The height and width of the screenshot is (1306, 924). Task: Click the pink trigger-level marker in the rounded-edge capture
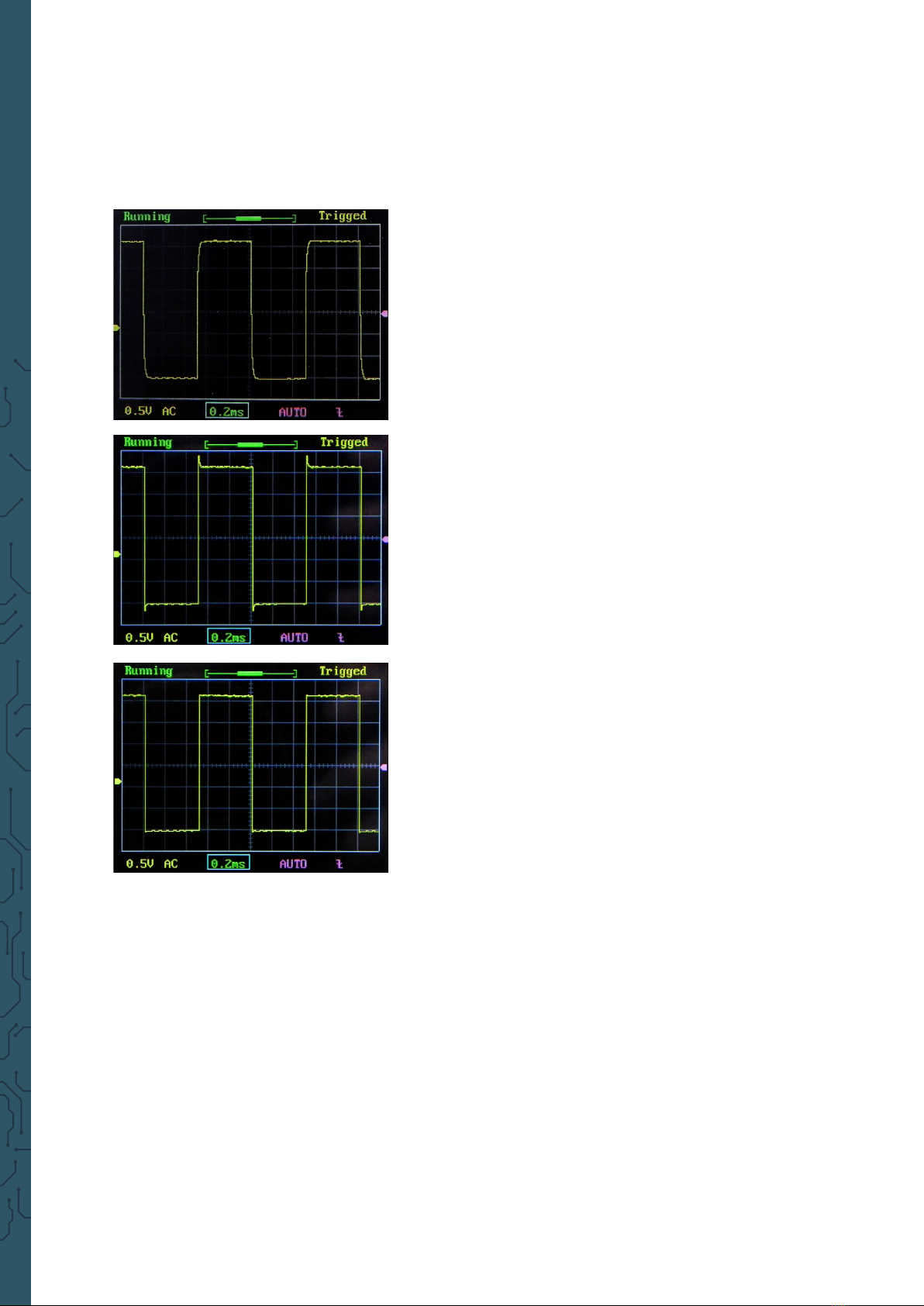coord(384,314)
